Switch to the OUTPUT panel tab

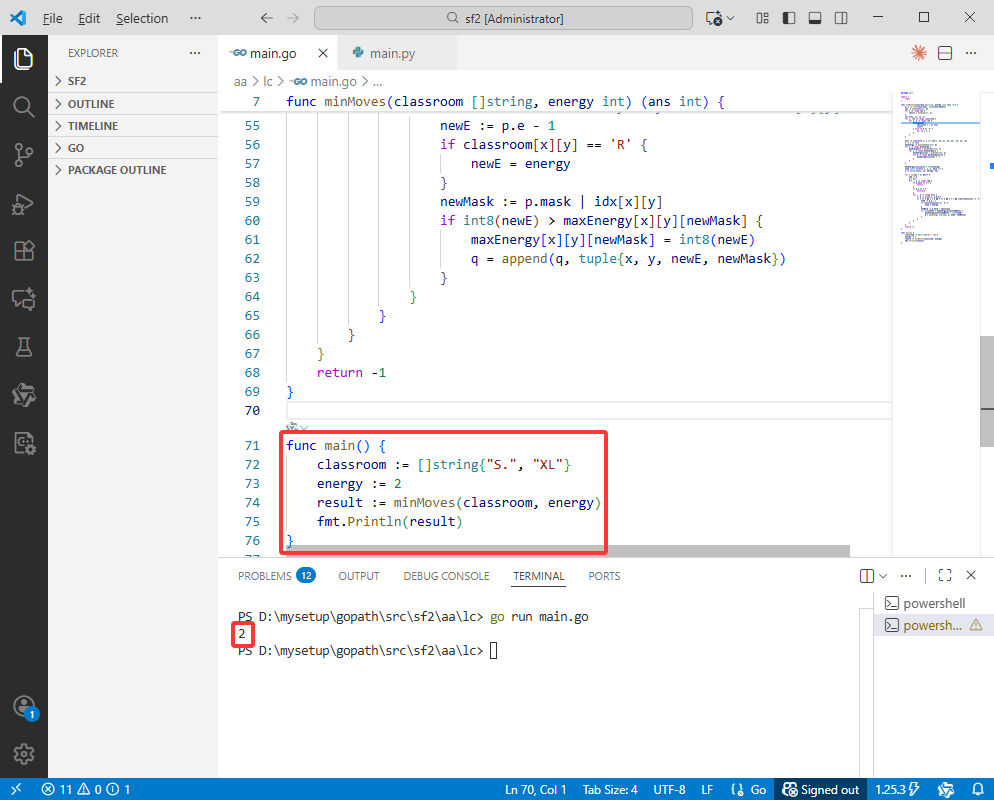(359, 576)
